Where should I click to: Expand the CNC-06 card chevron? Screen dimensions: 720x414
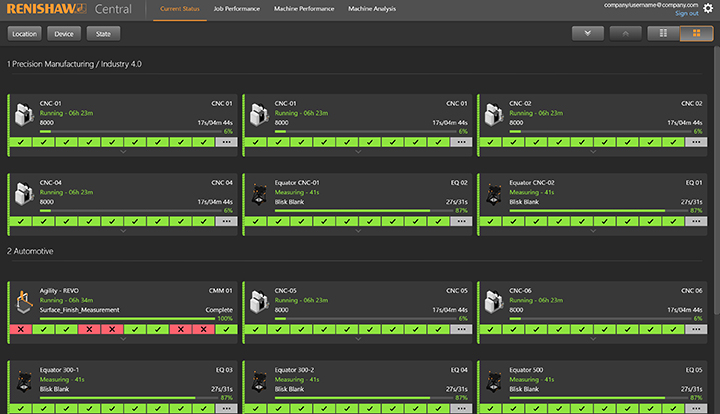593,339
